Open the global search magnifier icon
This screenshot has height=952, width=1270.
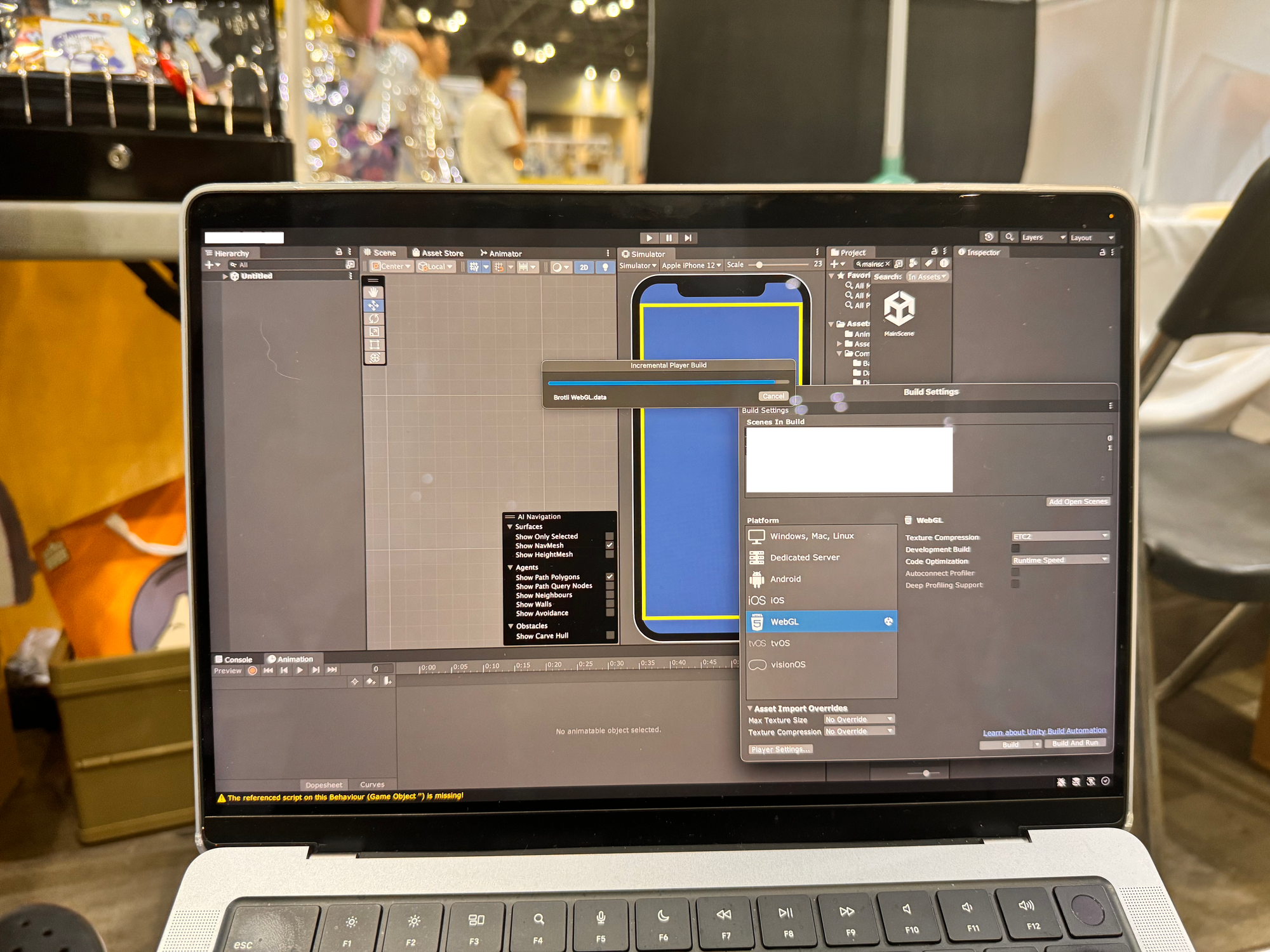point(1009,237)
